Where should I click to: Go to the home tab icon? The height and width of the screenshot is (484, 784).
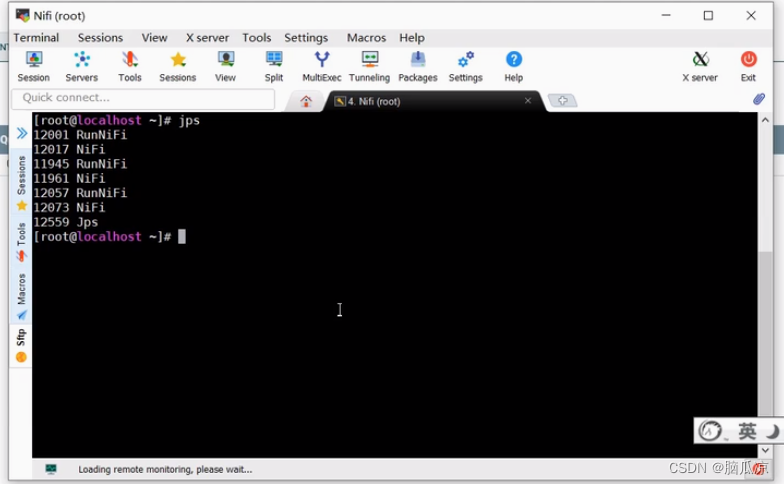coord(306,102)
